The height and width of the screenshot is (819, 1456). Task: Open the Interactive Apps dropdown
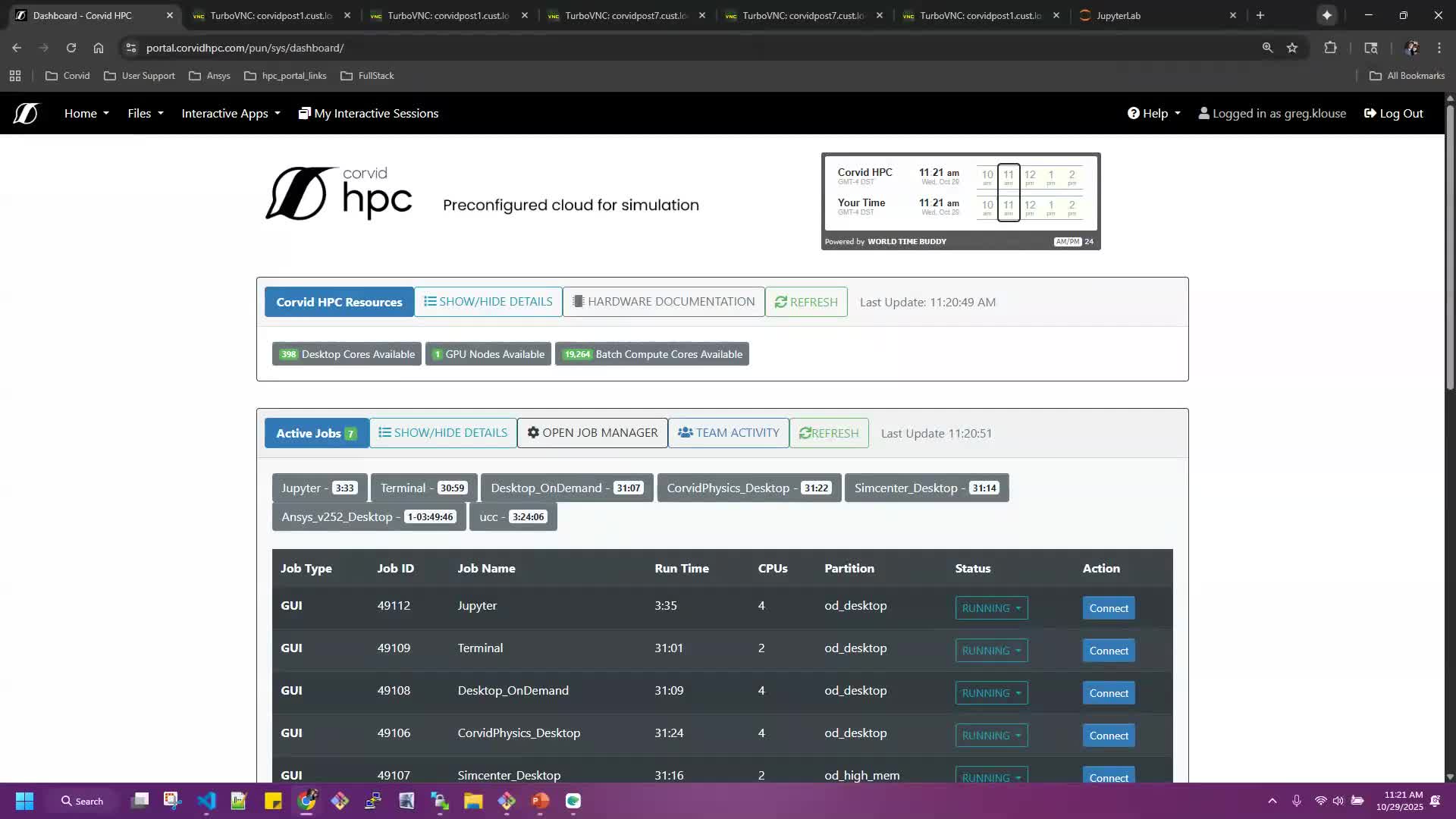(x=231, y=114)
